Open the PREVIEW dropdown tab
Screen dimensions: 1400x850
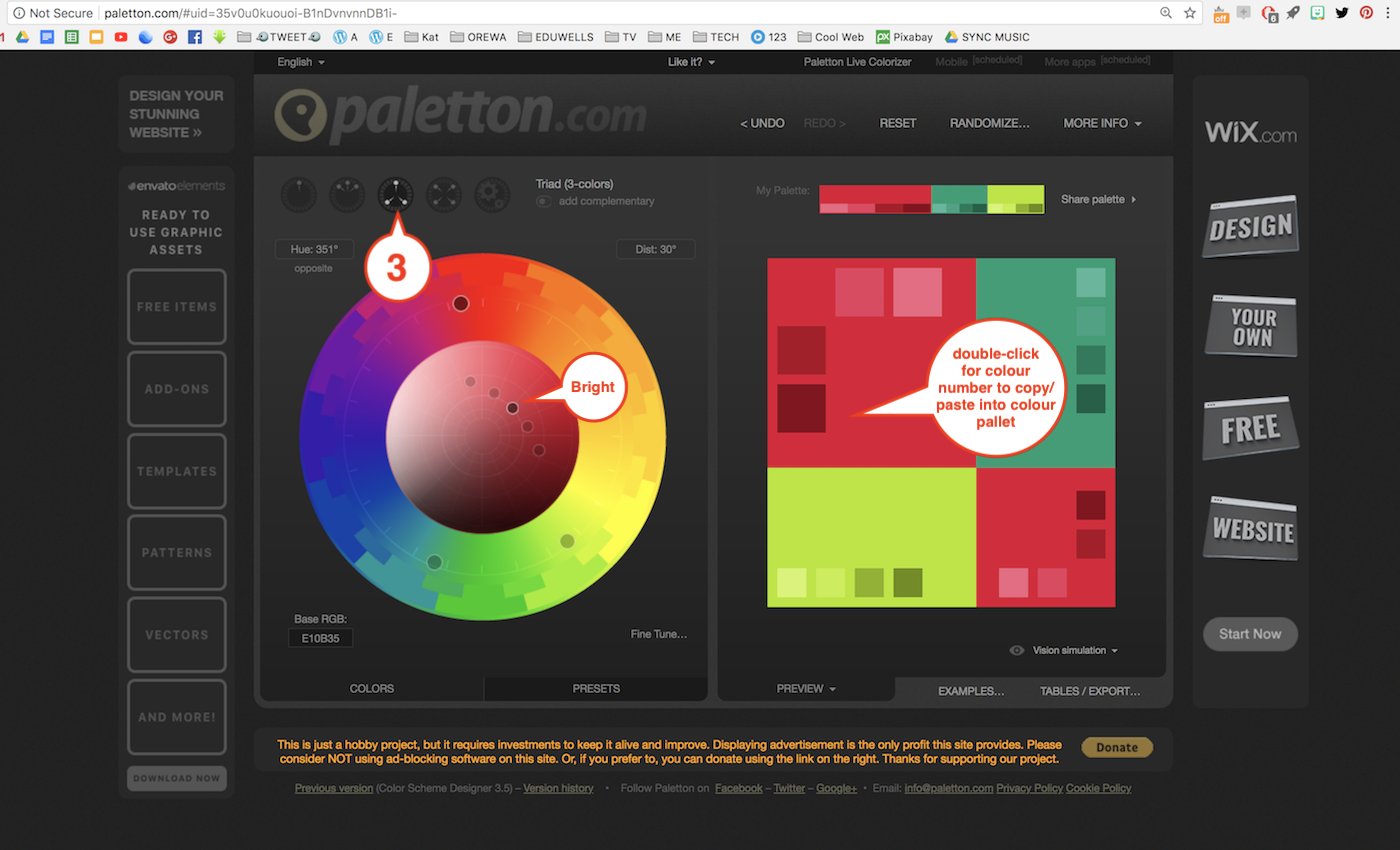806,688
